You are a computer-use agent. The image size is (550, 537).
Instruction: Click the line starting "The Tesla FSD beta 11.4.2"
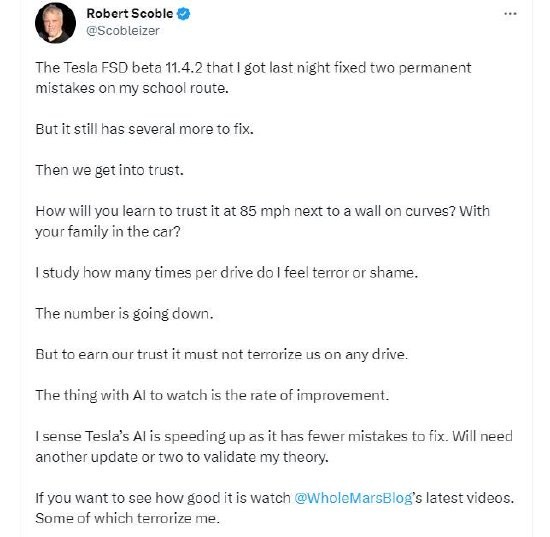[253, 68]
